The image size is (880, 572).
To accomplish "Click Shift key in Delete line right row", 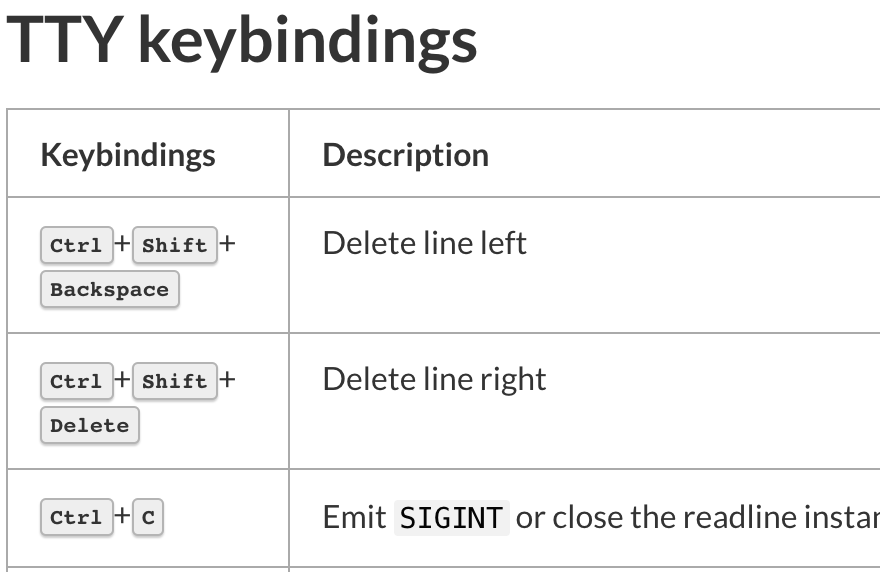I will pyautogui.click(x=175, y=381).
